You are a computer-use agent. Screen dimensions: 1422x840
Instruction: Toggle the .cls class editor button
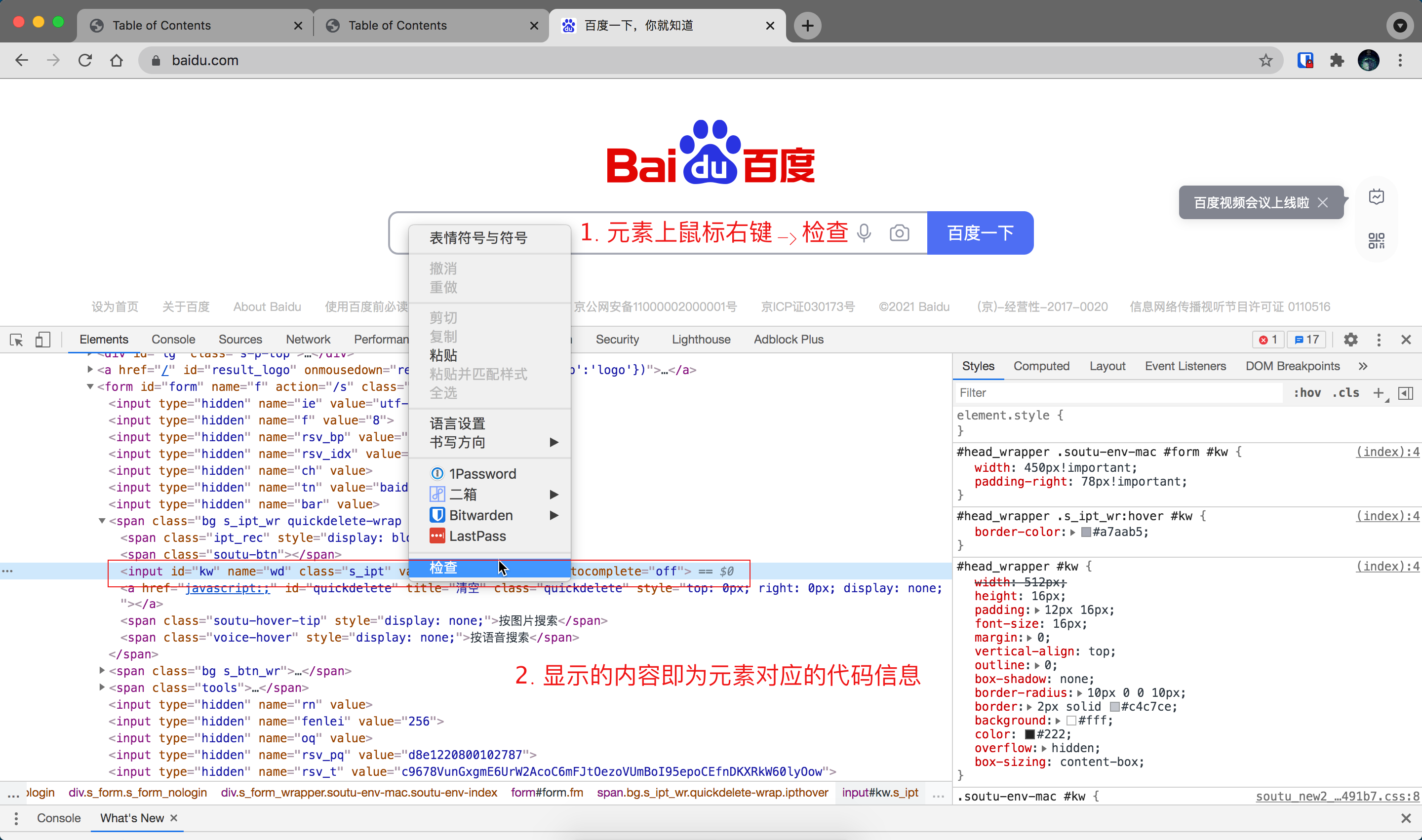pyautogui.click(x=1345, y=393)
